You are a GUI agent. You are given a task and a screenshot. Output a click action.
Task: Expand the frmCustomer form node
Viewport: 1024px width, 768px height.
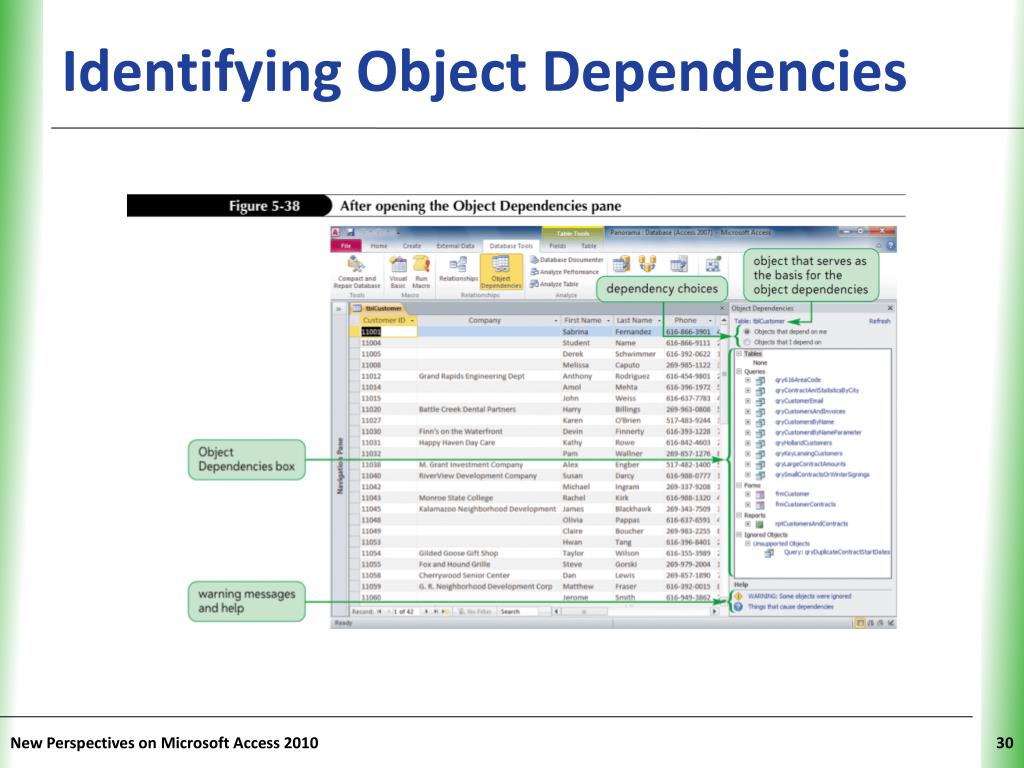(747, 493)
